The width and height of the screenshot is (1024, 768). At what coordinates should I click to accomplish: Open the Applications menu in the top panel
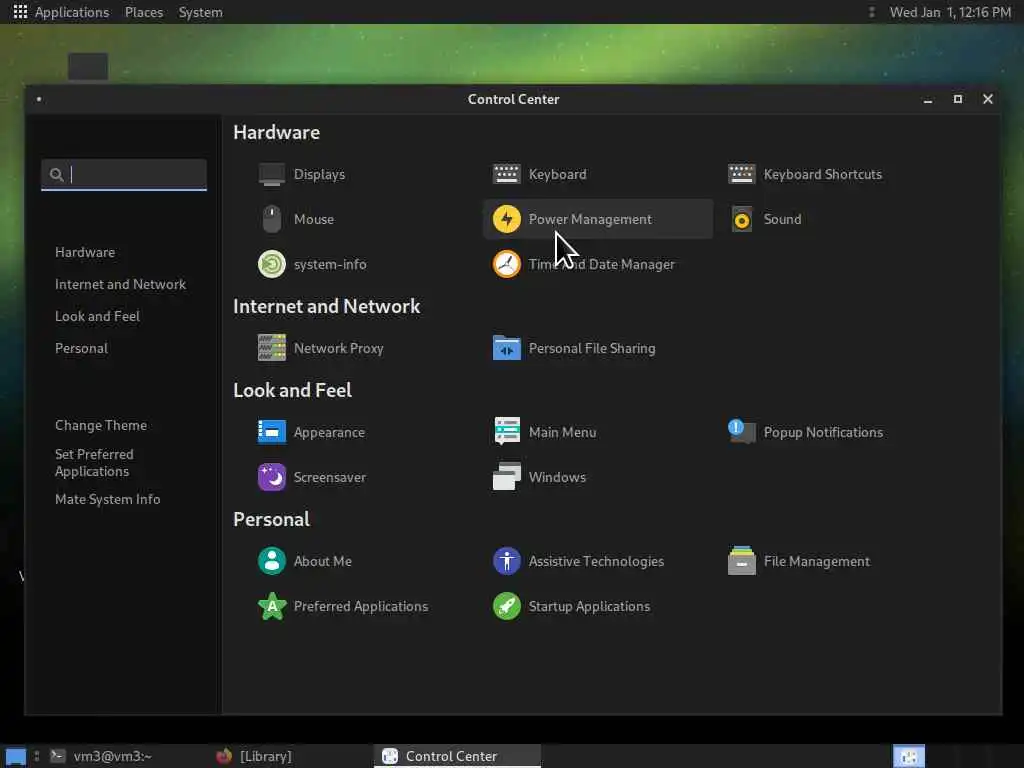coord(72,12)
